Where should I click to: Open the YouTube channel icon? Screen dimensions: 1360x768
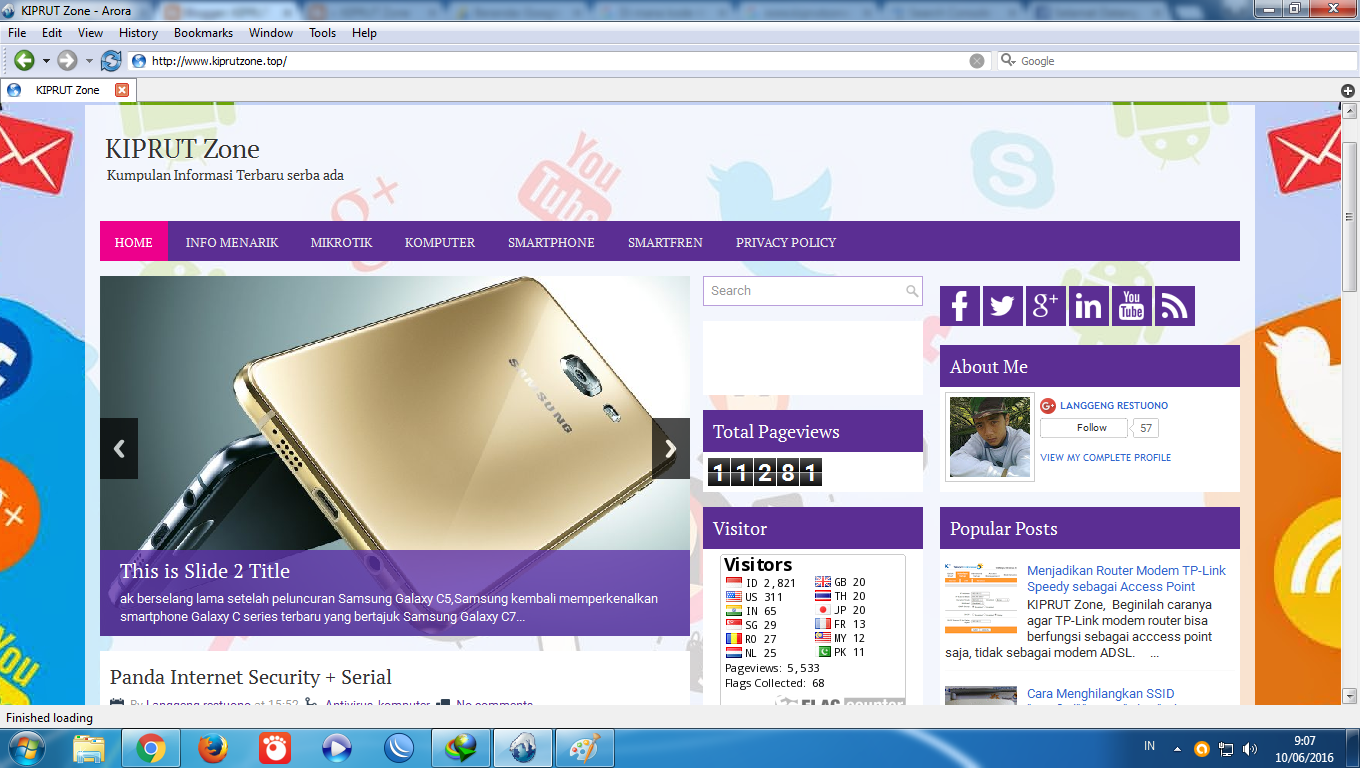click(1130, 306)
